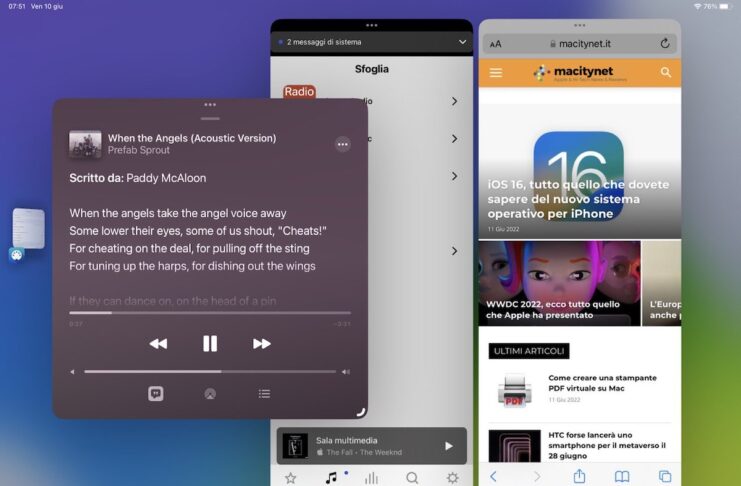The width and height of the screenshot is (741, 486).
Task: Expand the 2 messaggi di sistema dropdown
Action: (x=462, y=42)
